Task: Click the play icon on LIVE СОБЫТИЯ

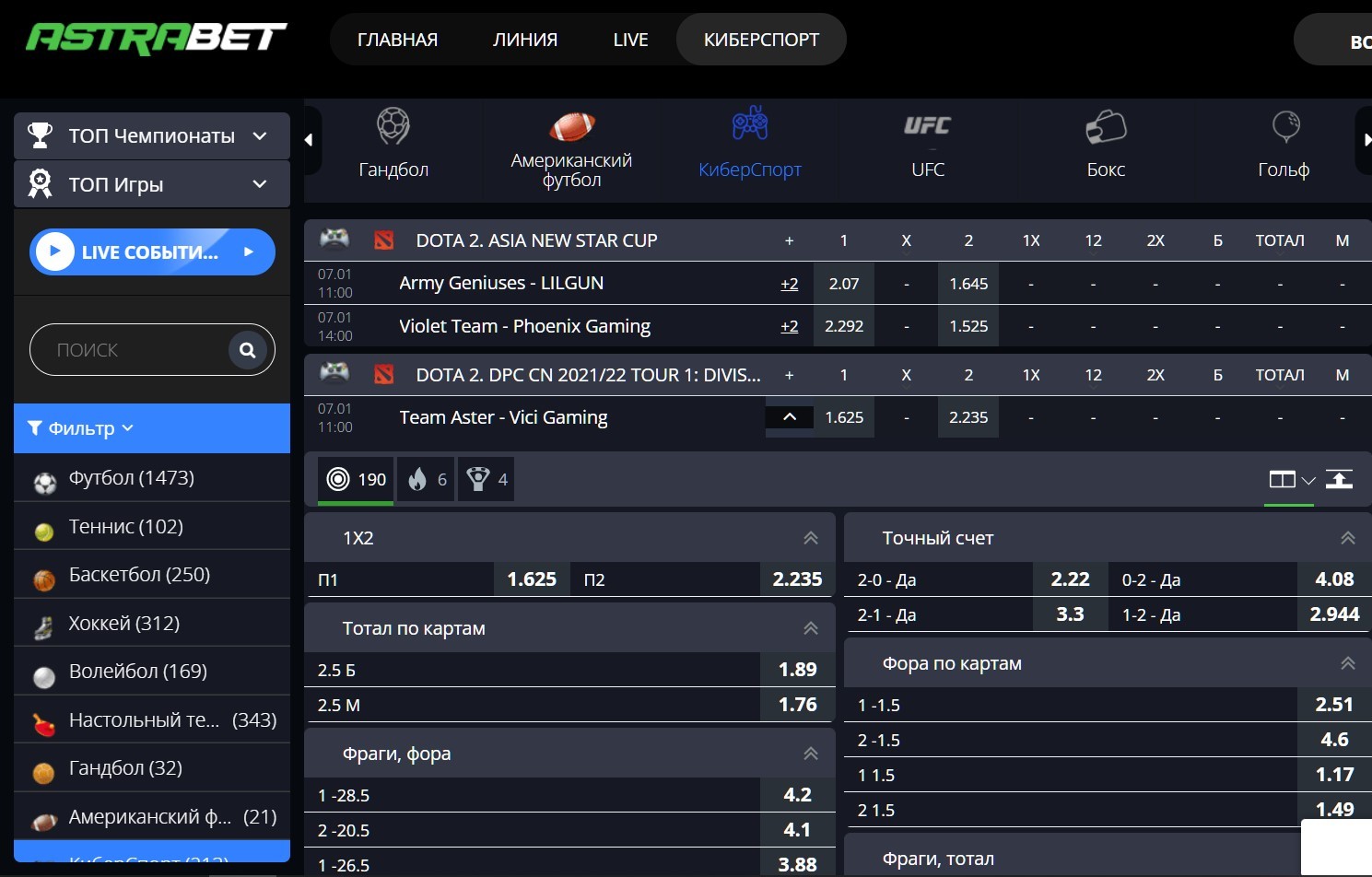Action: (x=55, y=251)
